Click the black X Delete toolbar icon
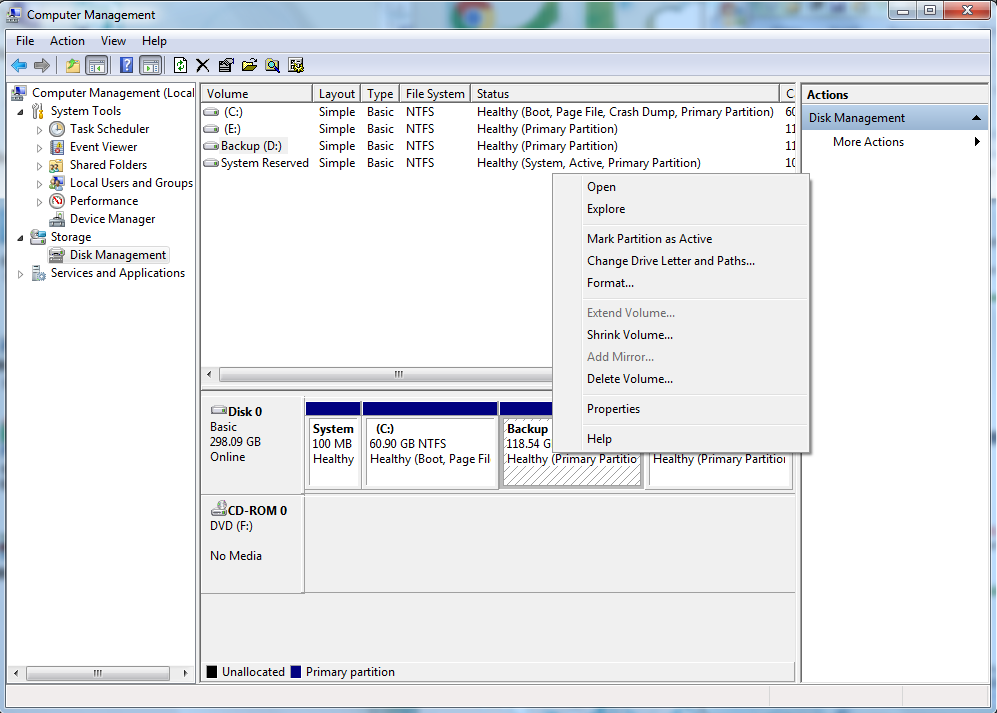Screen dimensions: 997x713 coord(203,66)
